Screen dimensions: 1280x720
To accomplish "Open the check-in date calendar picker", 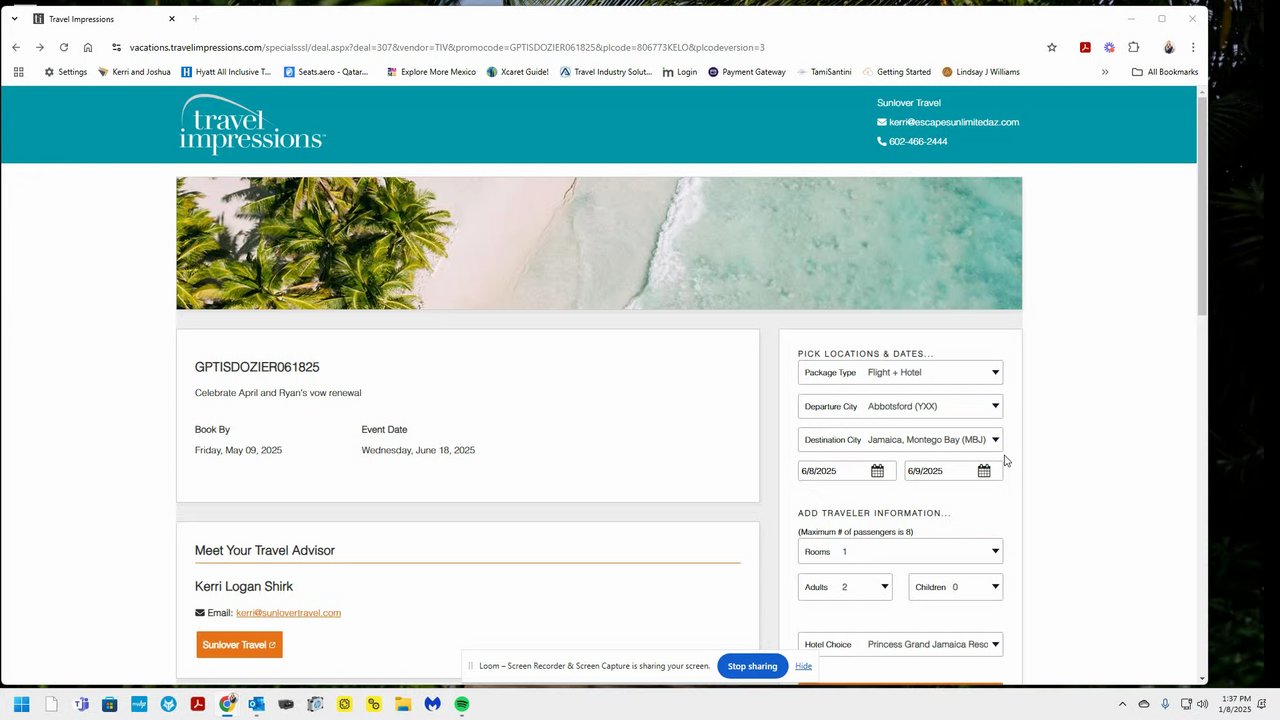I will click(877, 471).
